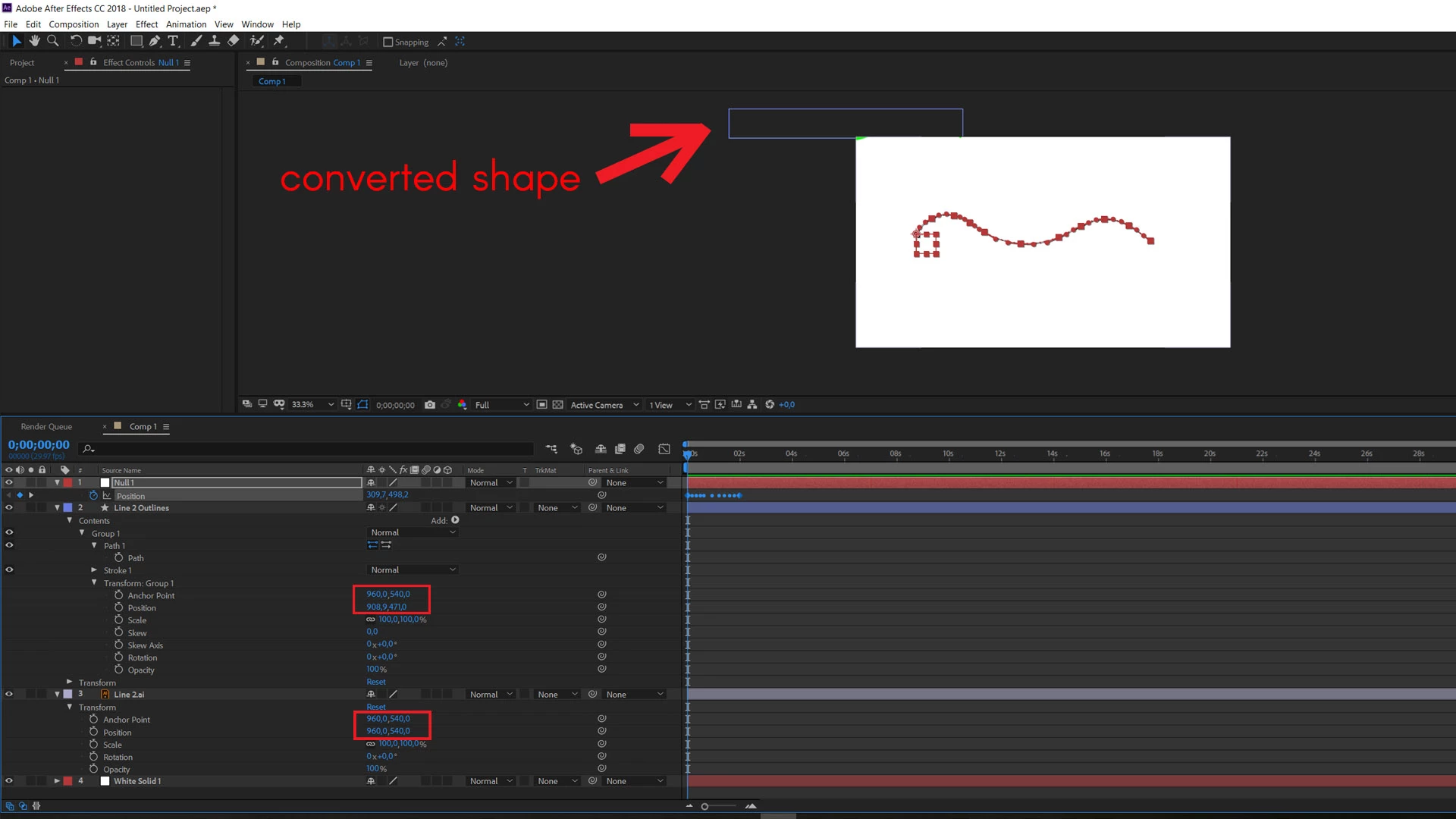Viewport: 1456px width, 819px height.
Task: Select the Type tool
Action: click(173, 41)
